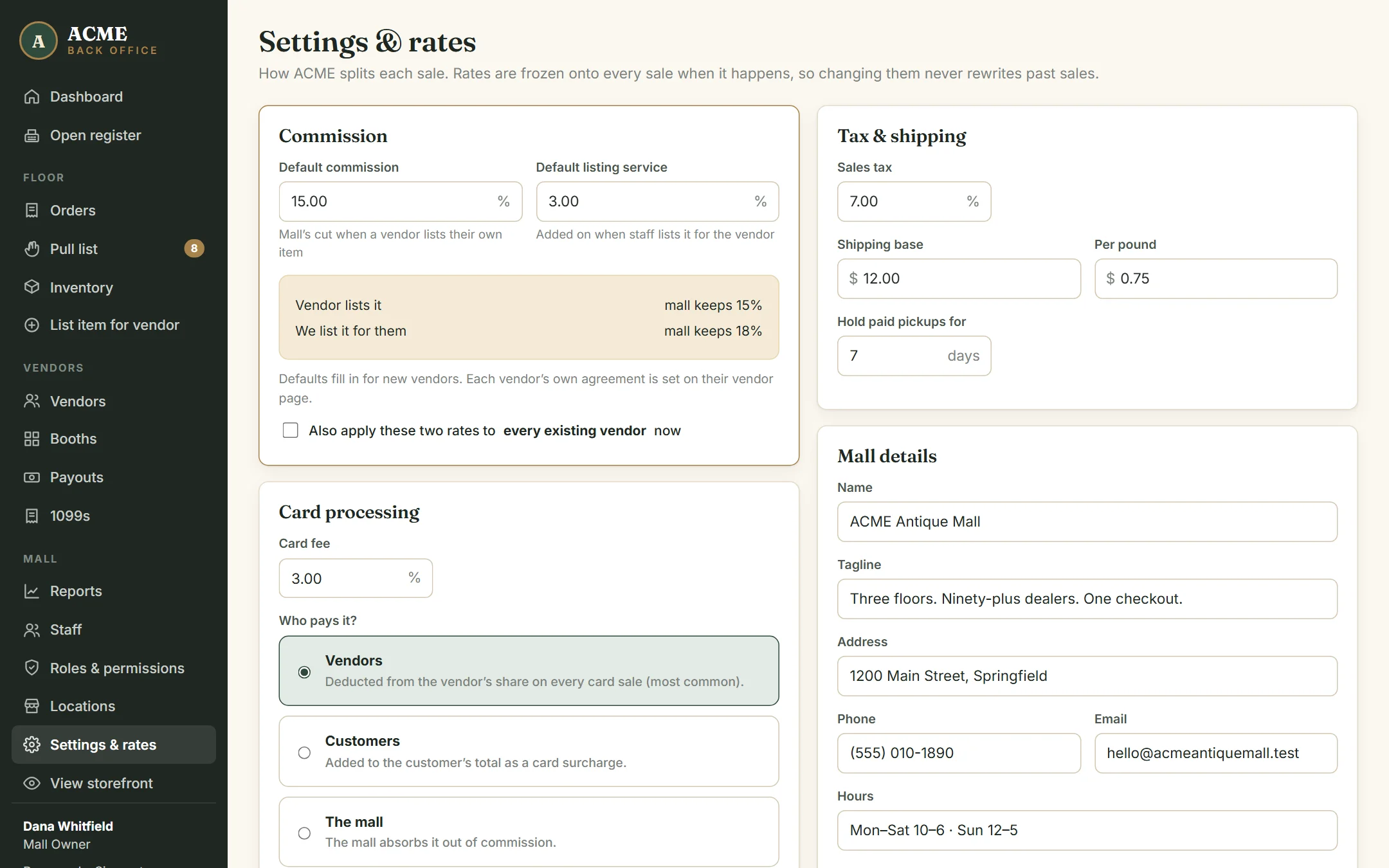Image resolution: width=1389 pixels, height=868 pixels.
Task: Click the View storefront eye icon
Action: [32, 783]
